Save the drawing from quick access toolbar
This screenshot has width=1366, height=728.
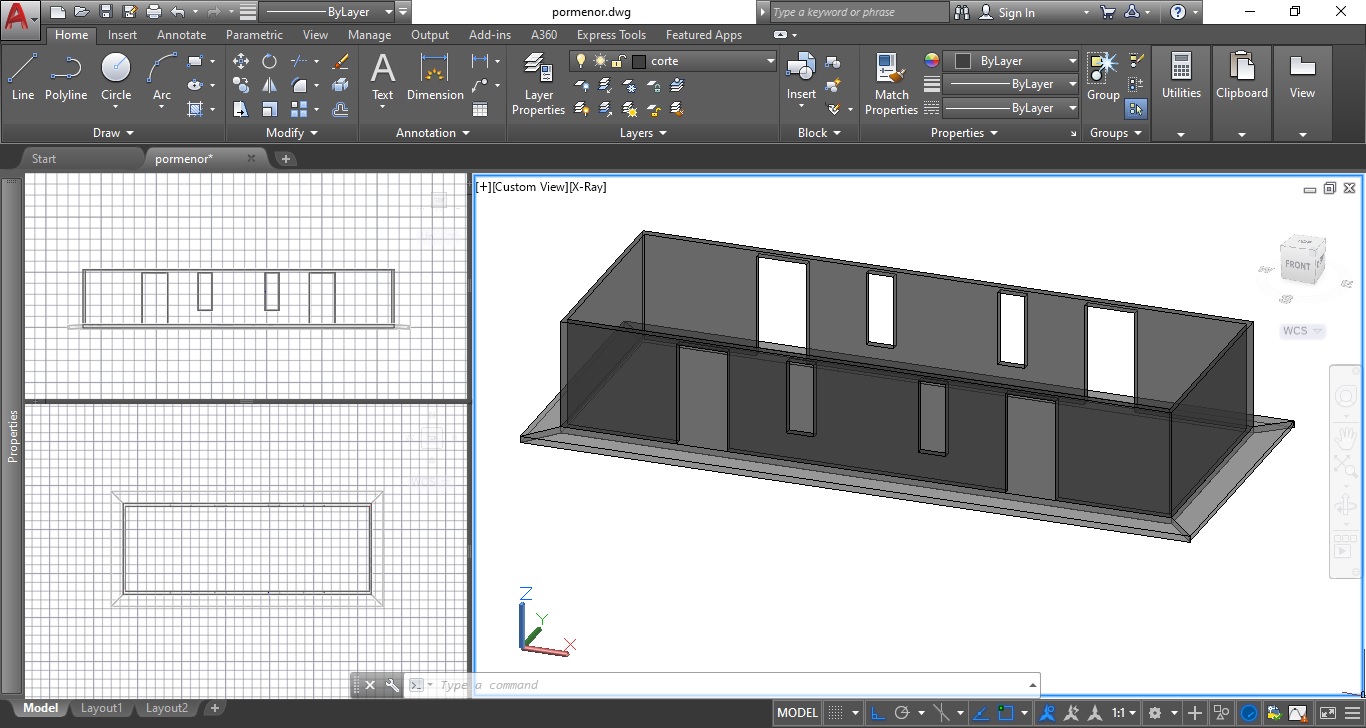pyautogui.click(x=106, y=12)
